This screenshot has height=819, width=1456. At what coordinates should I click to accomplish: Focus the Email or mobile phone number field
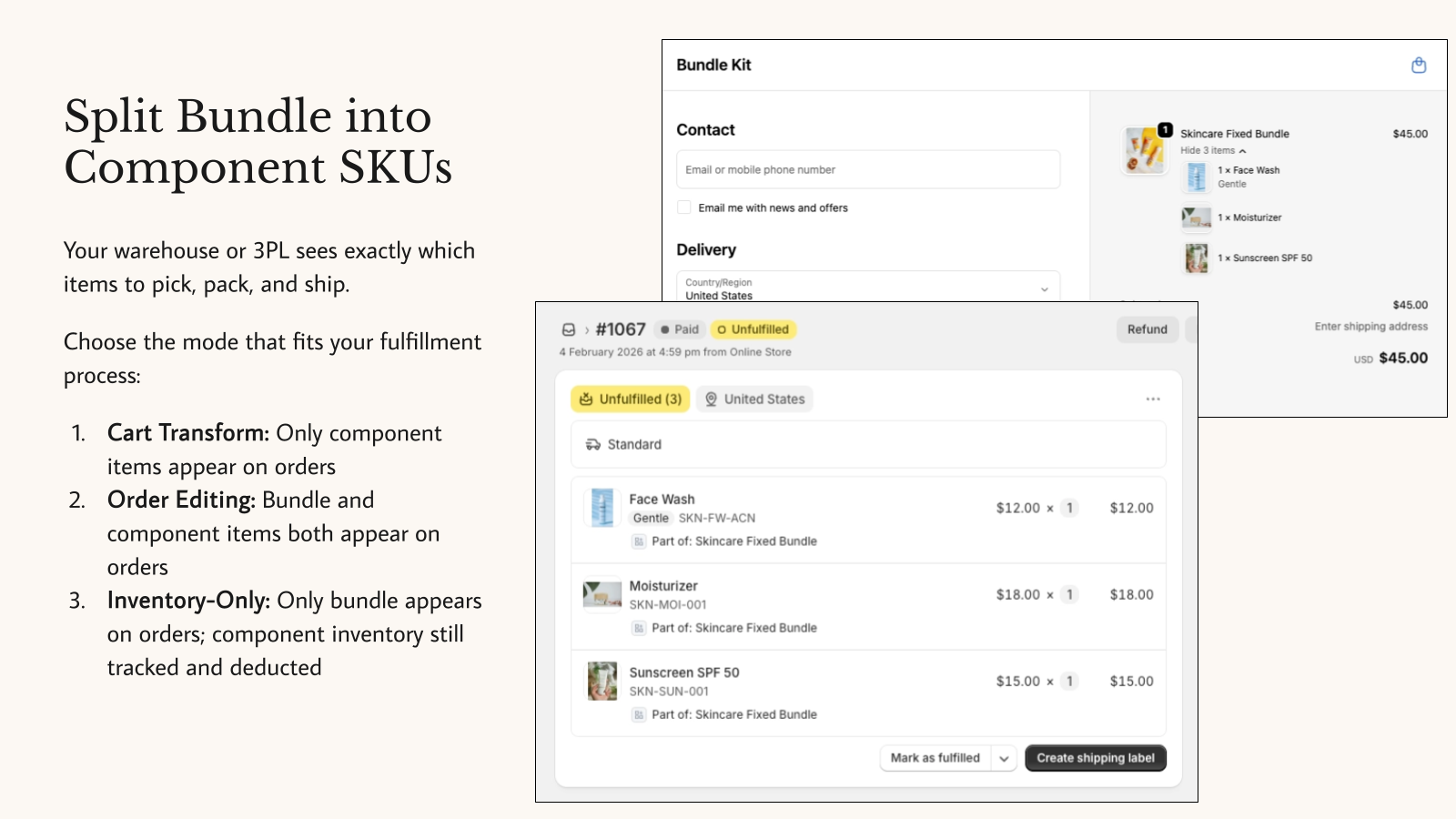pos(868,169)
